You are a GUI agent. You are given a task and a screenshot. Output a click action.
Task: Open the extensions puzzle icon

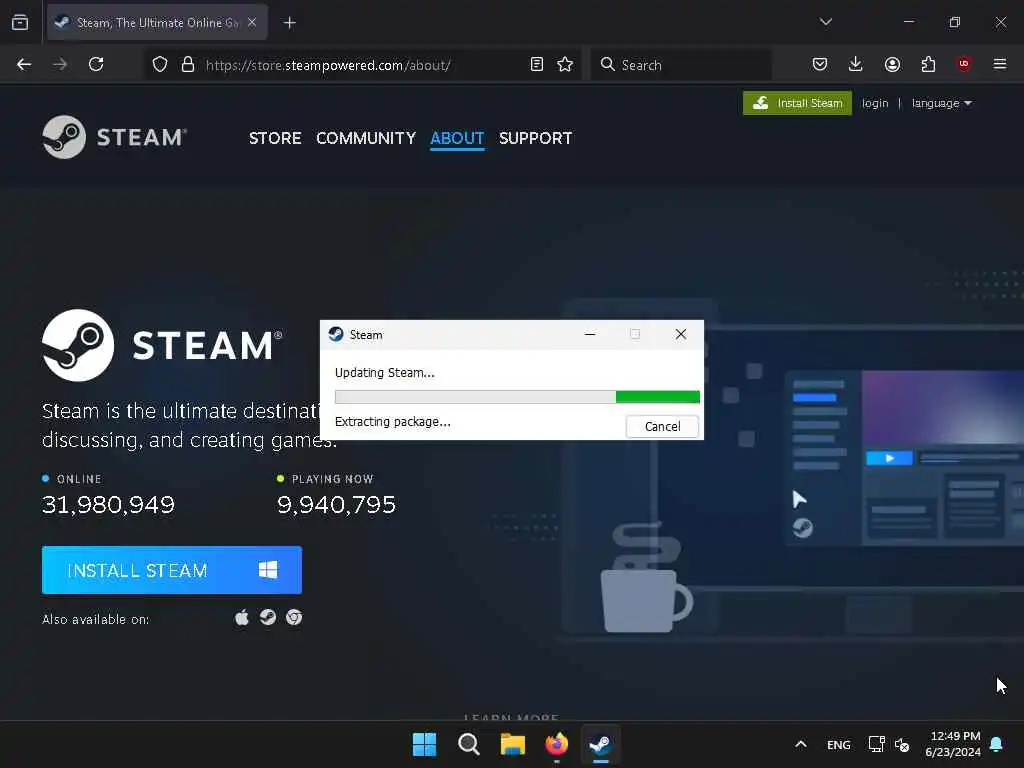point(928,65)
